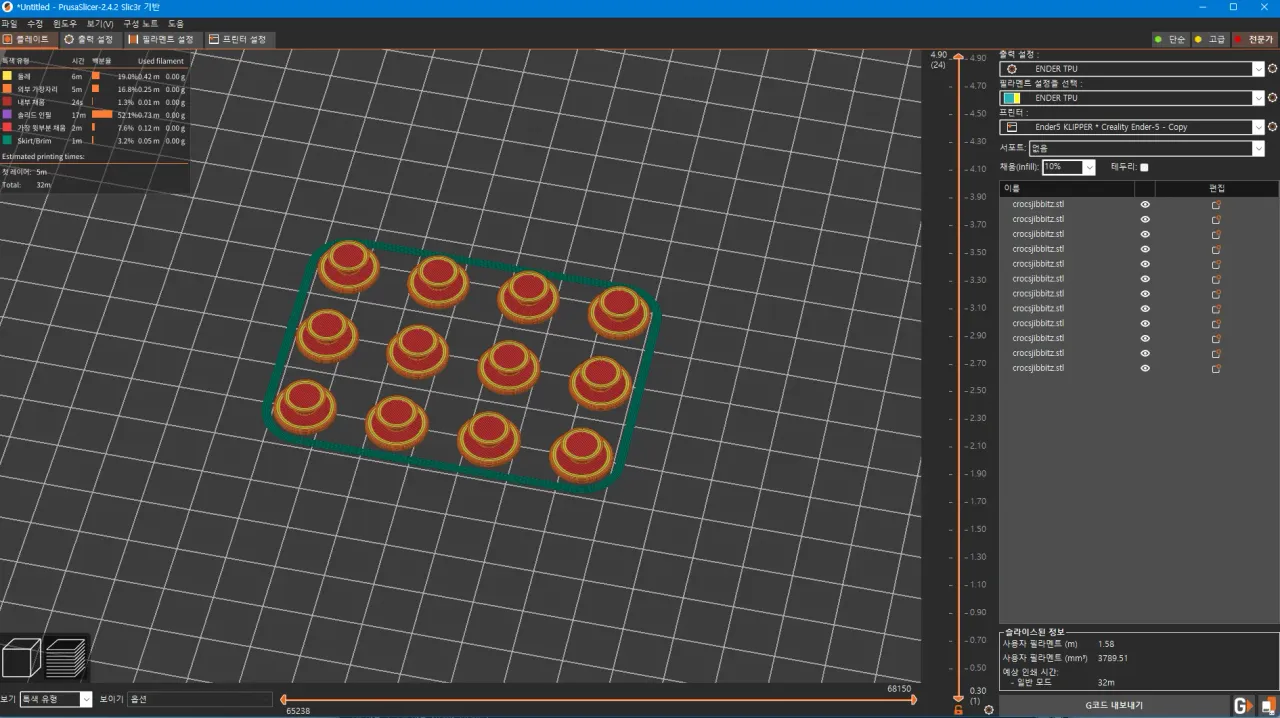Edit print settings preset cog icon
Screen dimensions: 1280x718
(1272, 69)
